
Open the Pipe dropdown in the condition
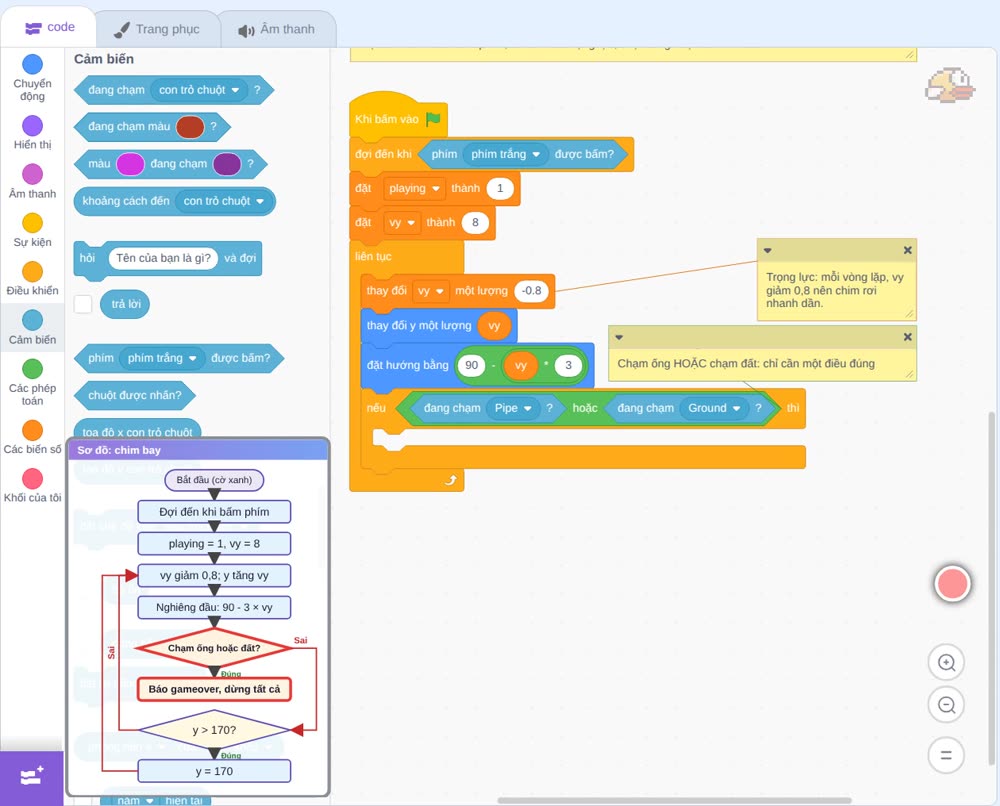pyautogui.click(x=513, y=408)
